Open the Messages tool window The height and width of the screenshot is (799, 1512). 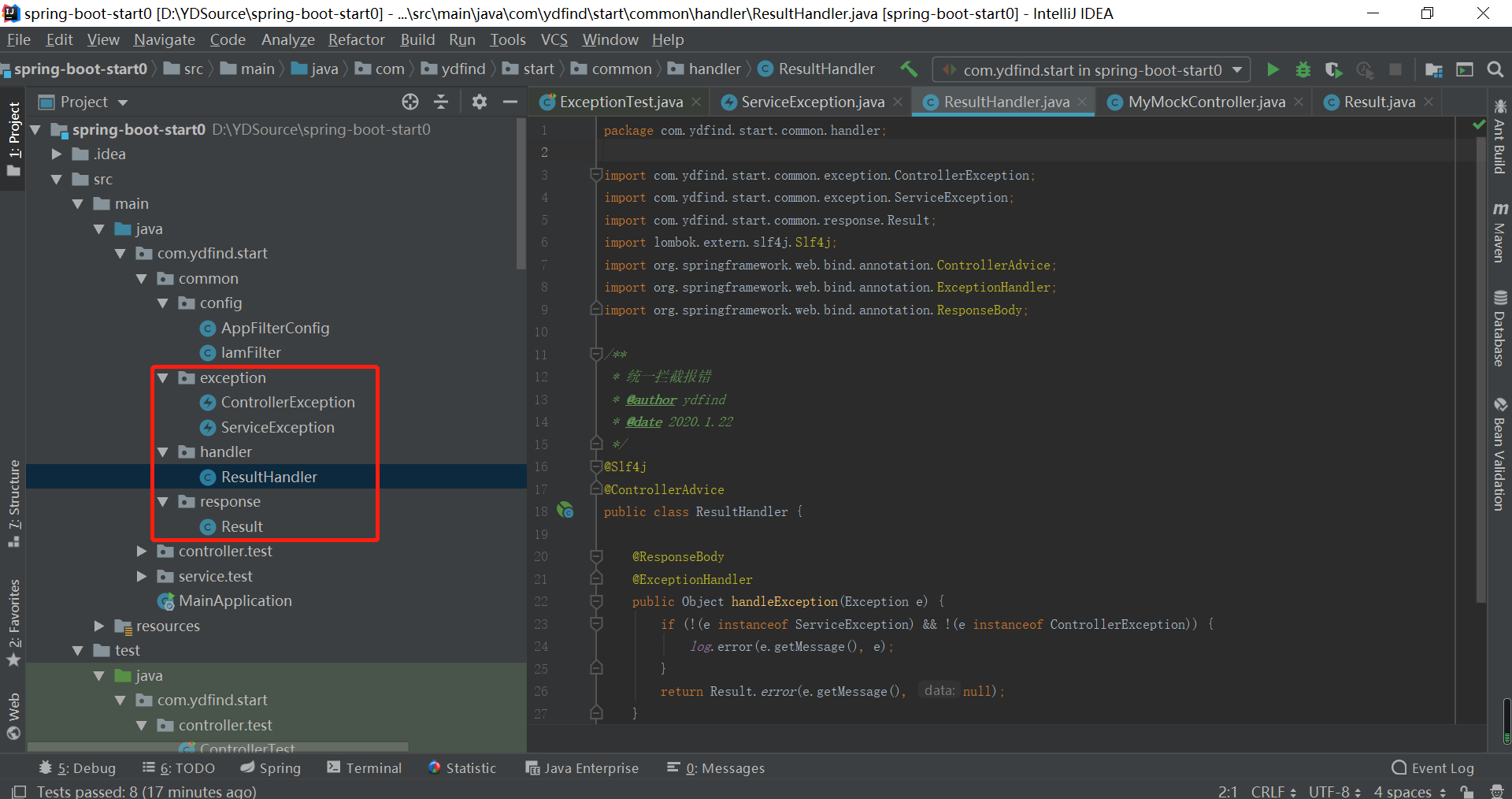click(x=715, y=767)
